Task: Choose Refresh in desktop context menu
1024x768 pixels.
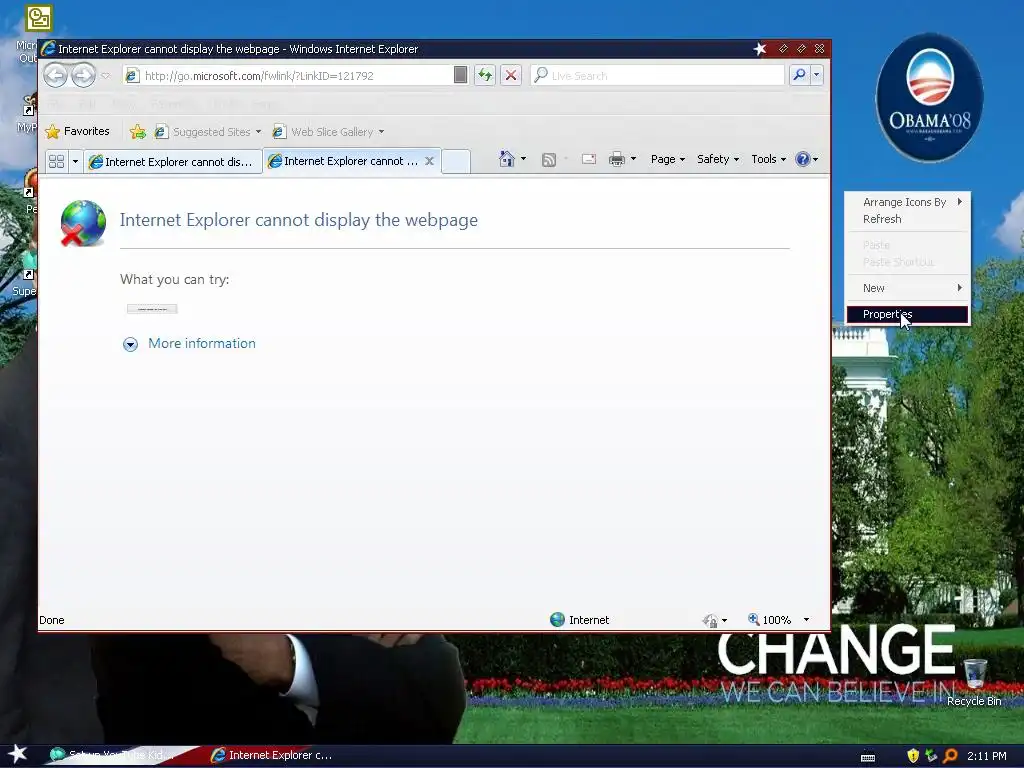Action: (x=907, y=219)
